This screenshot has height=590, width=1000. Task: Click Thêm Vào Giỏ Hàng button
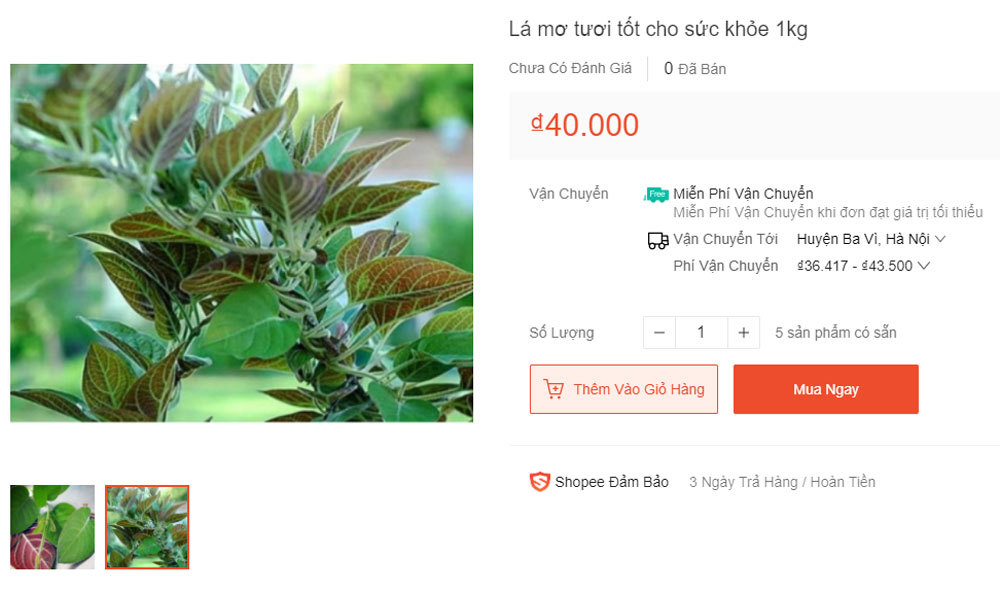(x=624, y=389)
